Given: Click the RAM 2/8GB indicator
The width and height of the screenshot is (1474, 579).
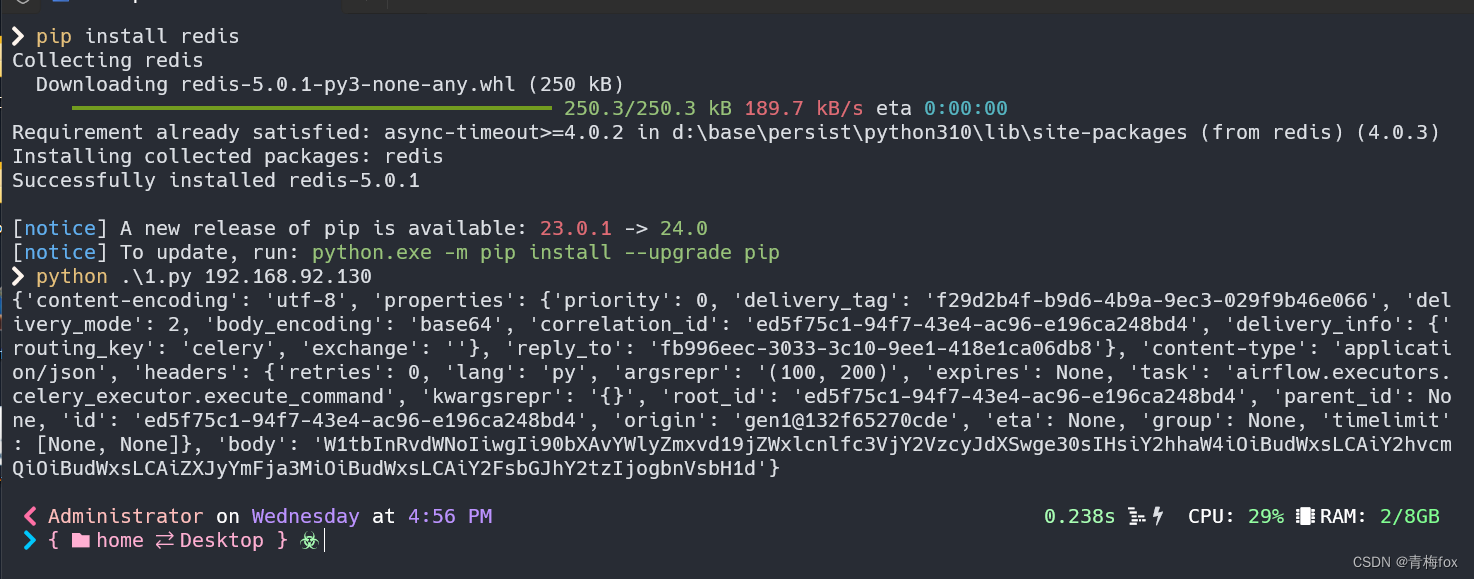Looking at the screenshot, I should [1380, 517].
